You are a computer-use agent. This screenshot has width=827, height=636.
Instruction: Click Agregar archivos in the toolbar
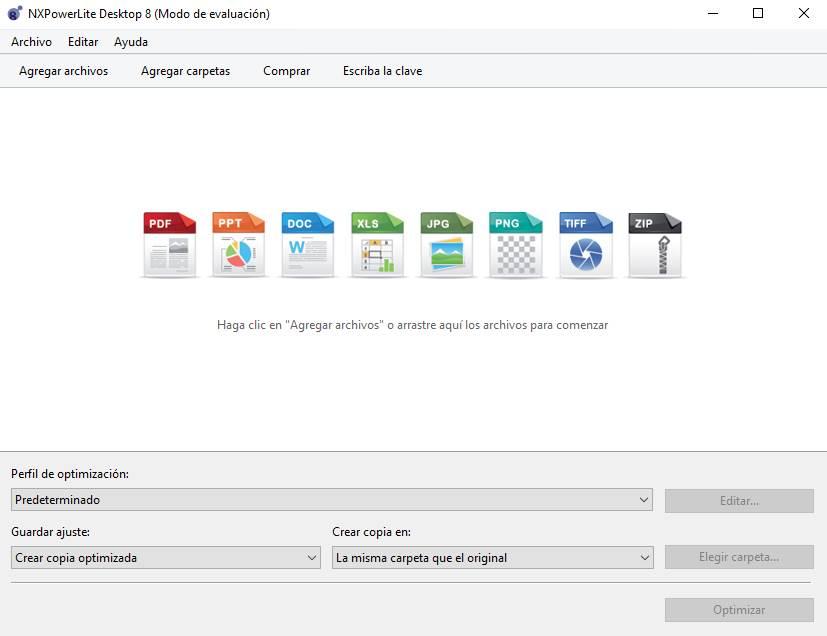[x=63, y=71]
